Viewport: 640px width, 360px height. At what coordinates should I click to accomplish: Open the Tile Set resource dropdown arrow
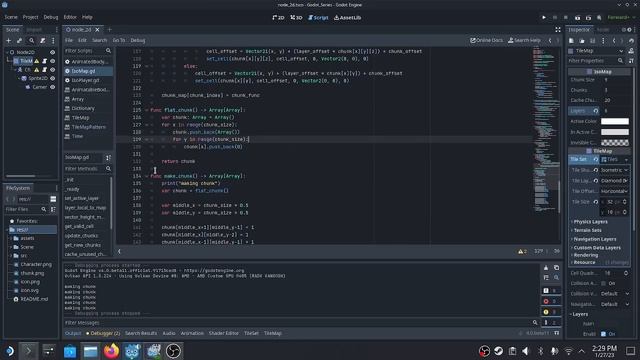tap(626, 160)
